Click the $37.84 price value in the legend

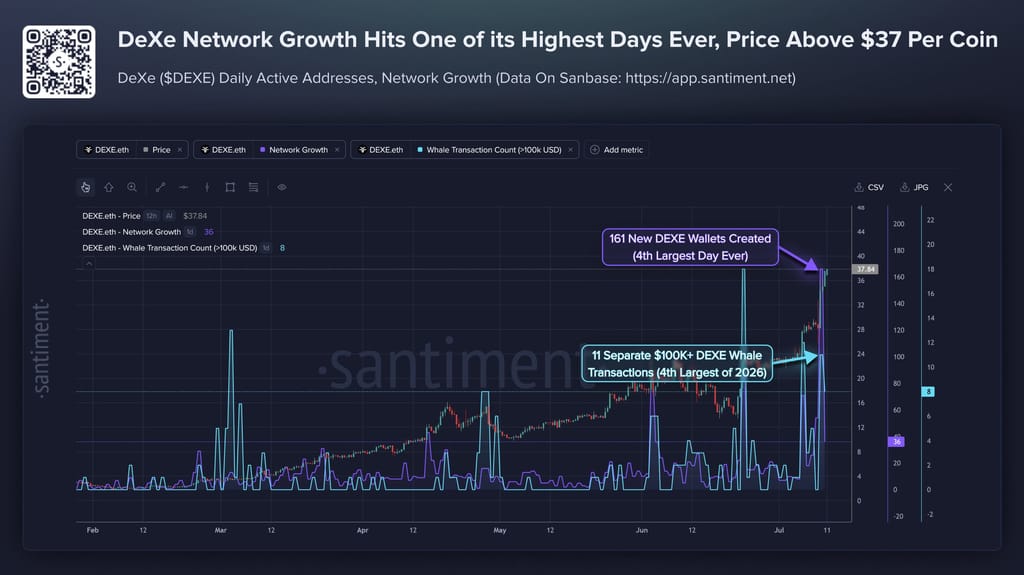[x=195, y=216]
